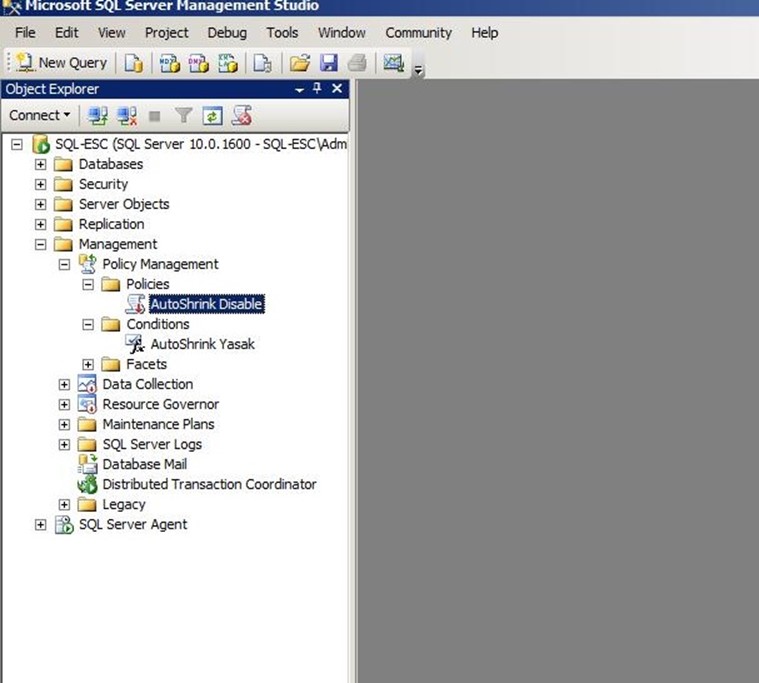The height and width of the screenshot is (683, 759).
Task: Open the toolbar options overflow arrow
Action: pos(418,71)
